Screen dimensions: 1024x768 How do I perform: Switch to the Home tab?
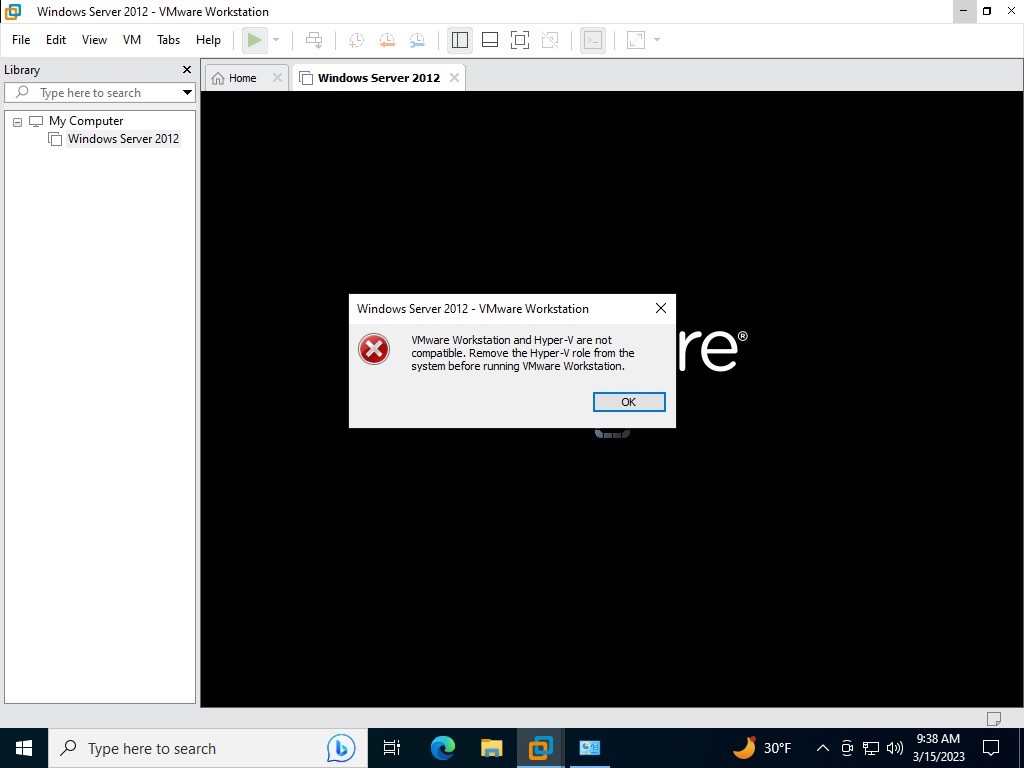point(239,77)
